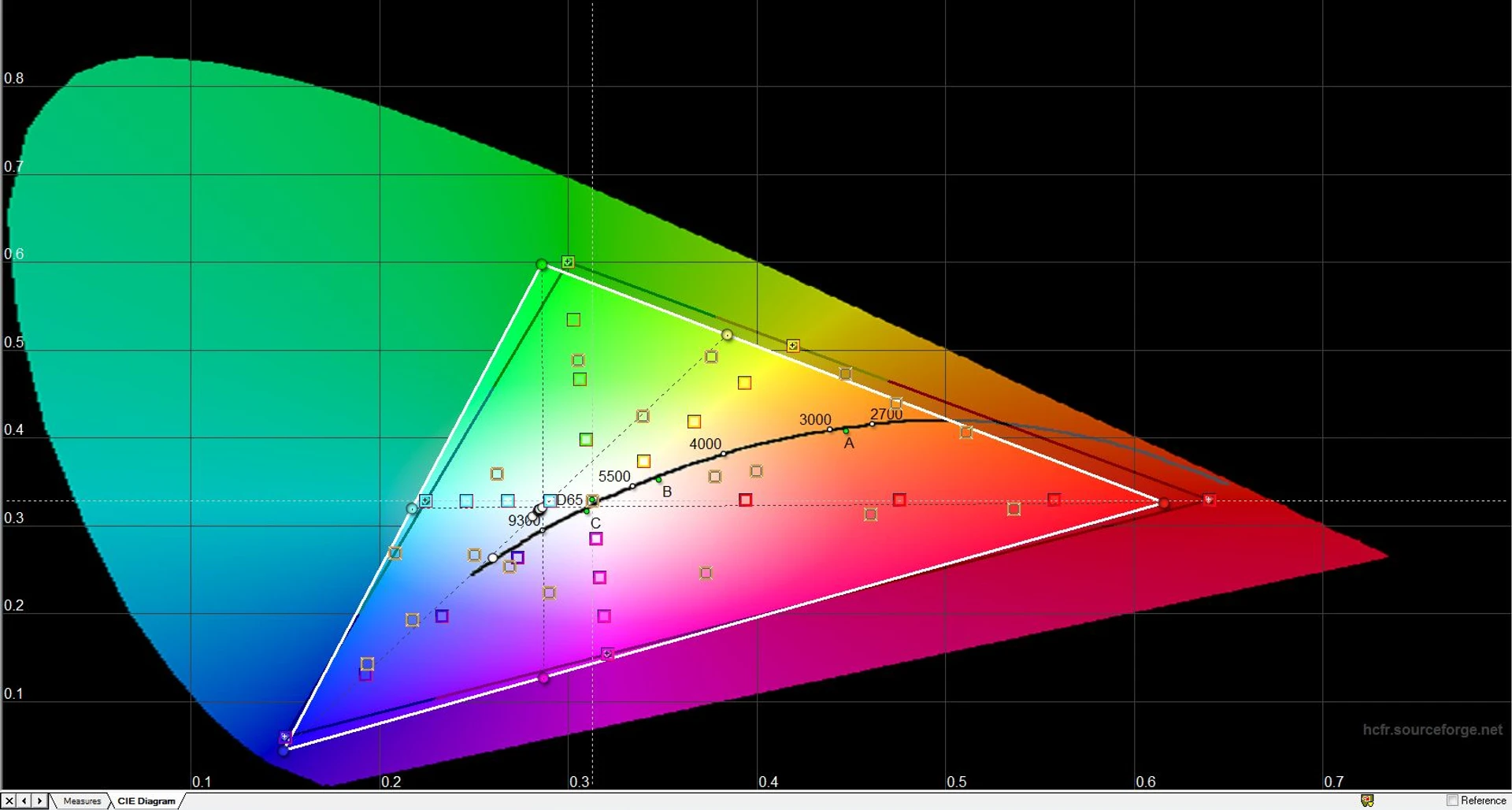The width and height of the screenshot is (1512, 810).
Task: Click the 9300 color temperature label
Action: pos(524,520)
